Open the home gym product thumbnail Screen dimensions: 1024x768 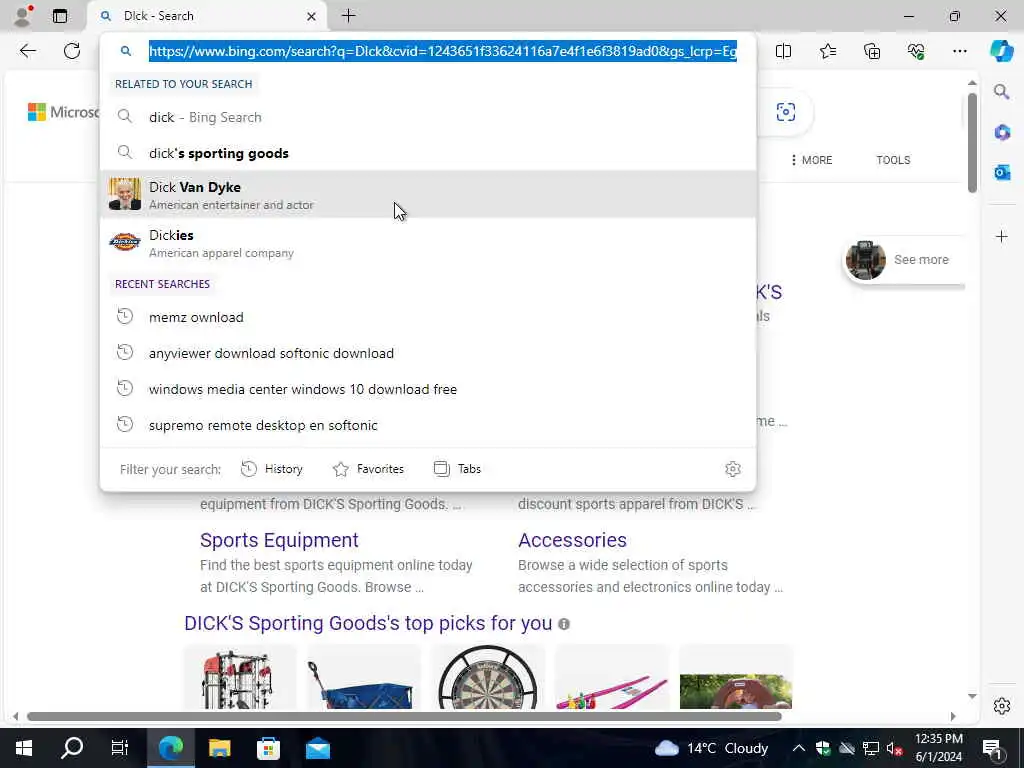click(x=240, y=677)
